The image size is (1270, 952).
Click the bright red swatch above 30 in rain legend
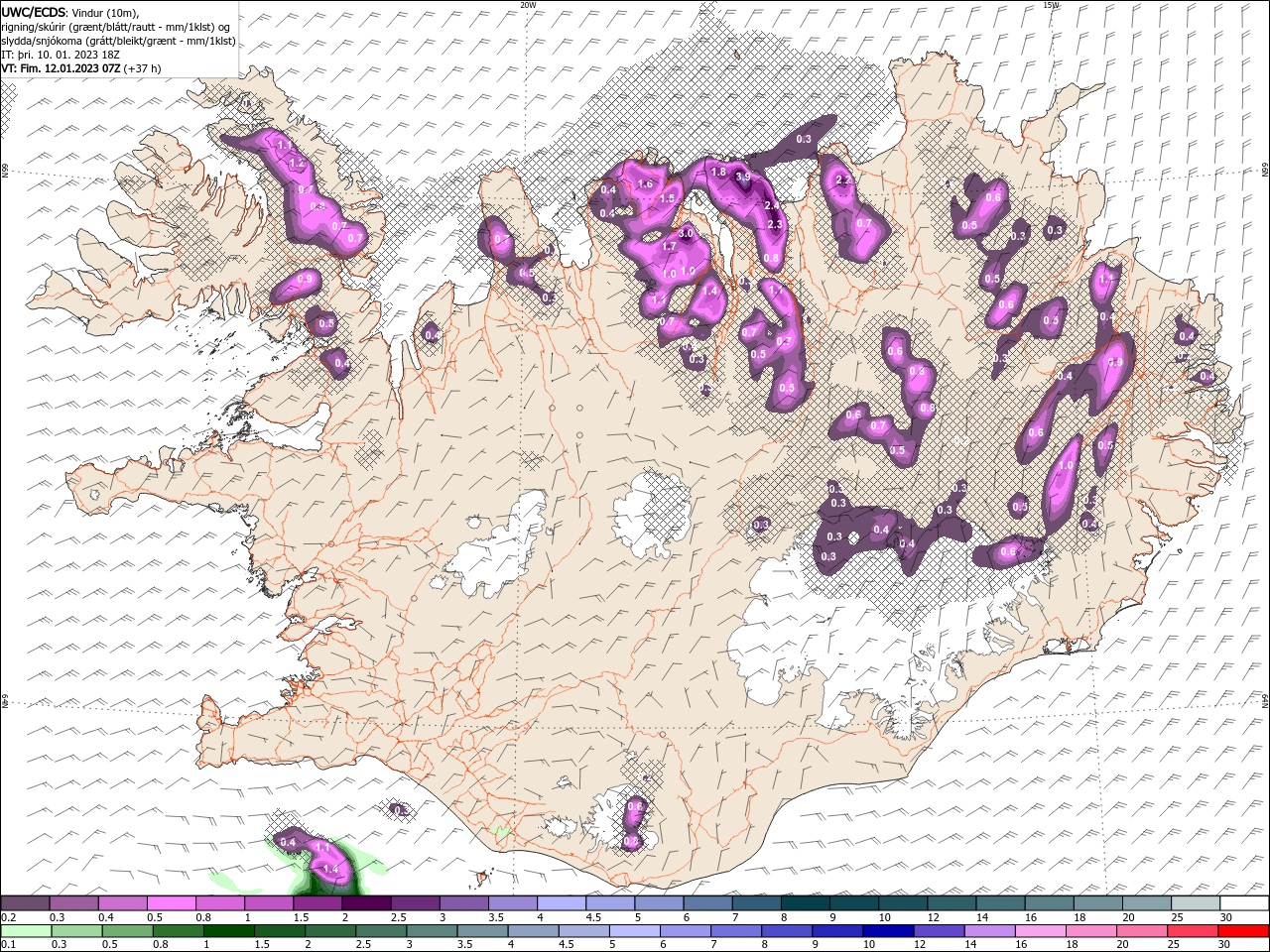[x=1243, y=931]
